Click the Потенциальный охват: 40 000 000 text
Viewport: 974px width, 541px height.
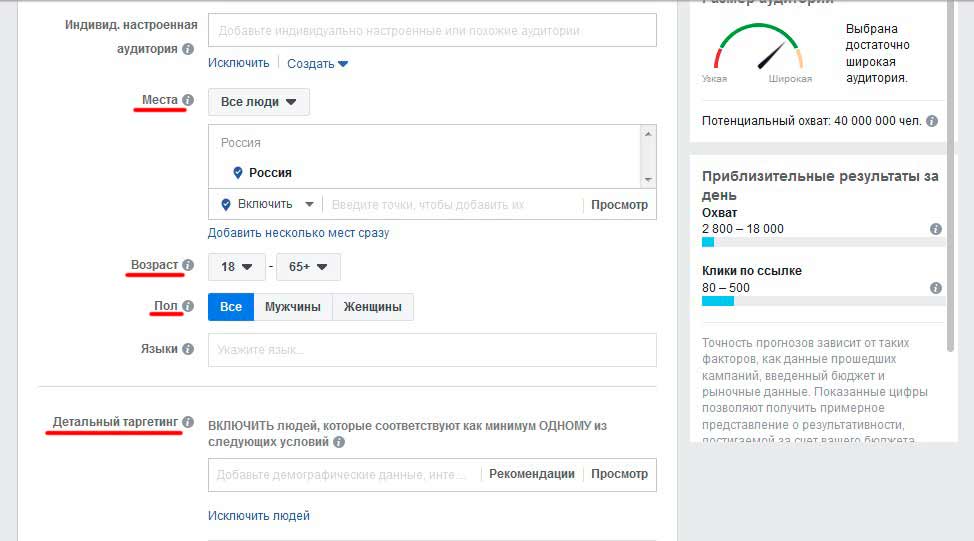click(x=812, y=121)
